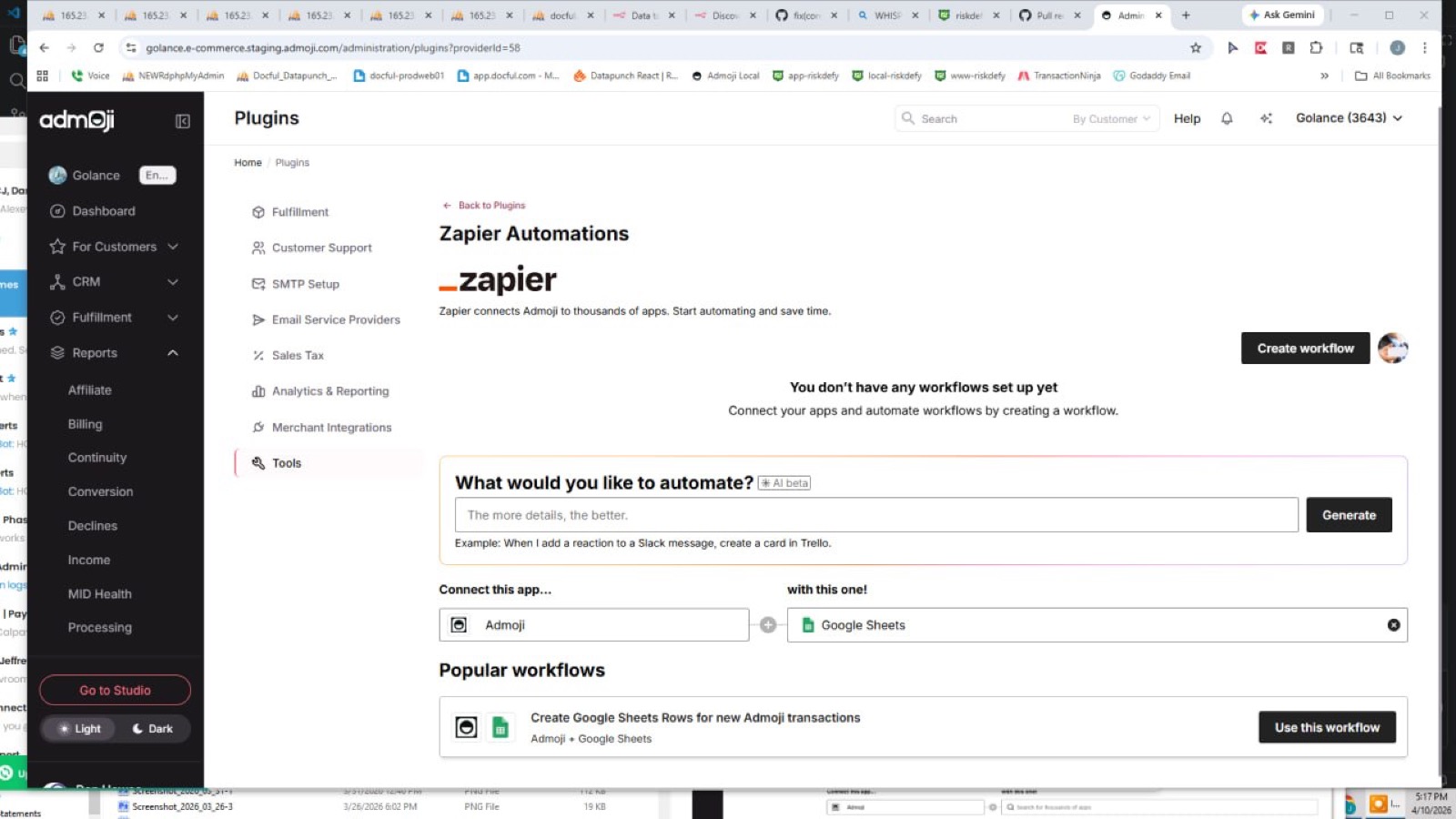Click the Admoji connect app field
1456x819 pixels.
pyautogui.click(x=594, y=625)
